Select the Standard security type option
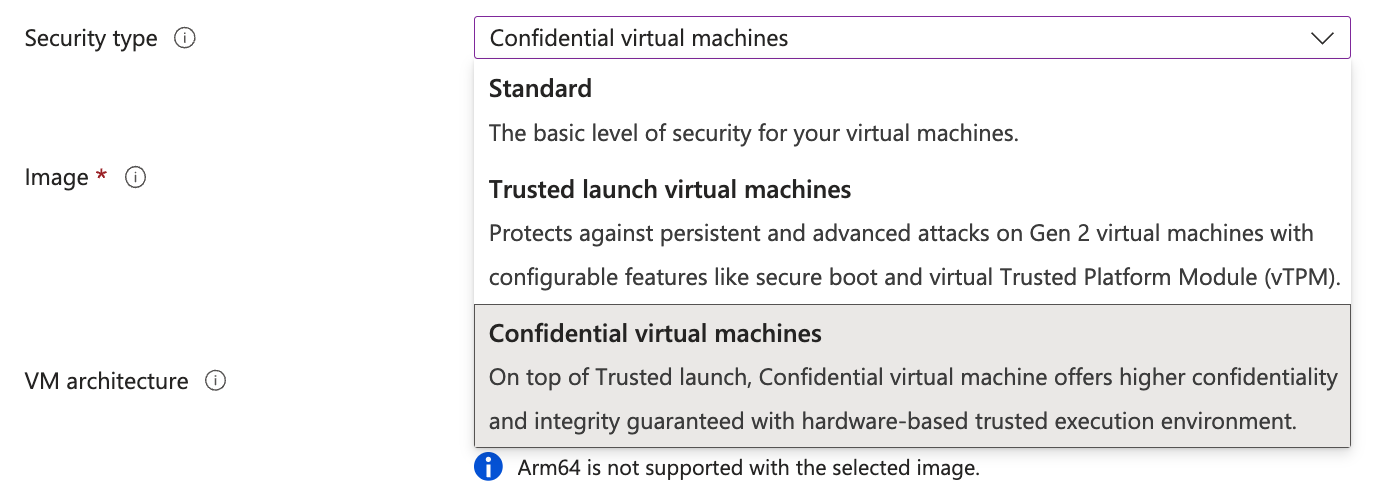The height and width of the screenshot is (490, 1388). (x=912, y=110)
